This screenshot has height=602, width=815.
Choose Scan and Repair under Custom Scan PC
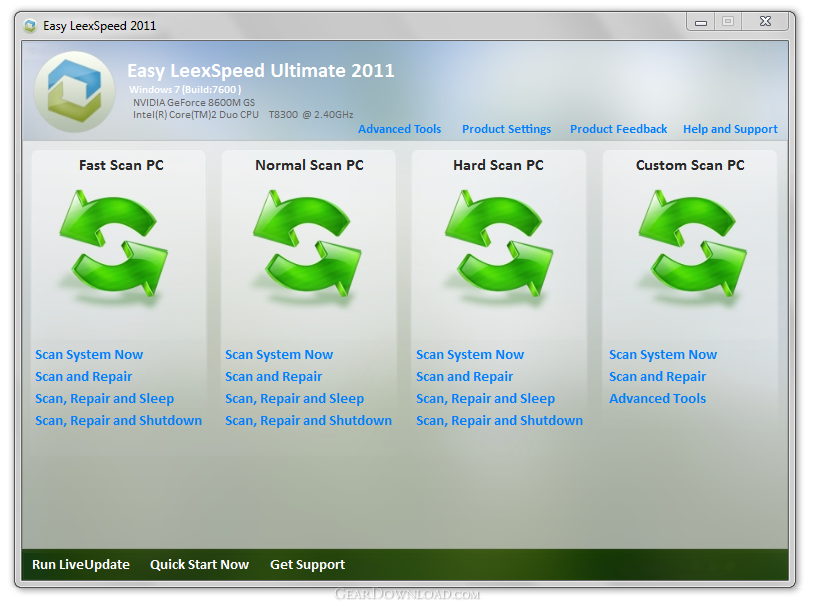click(x=657, y=376)
